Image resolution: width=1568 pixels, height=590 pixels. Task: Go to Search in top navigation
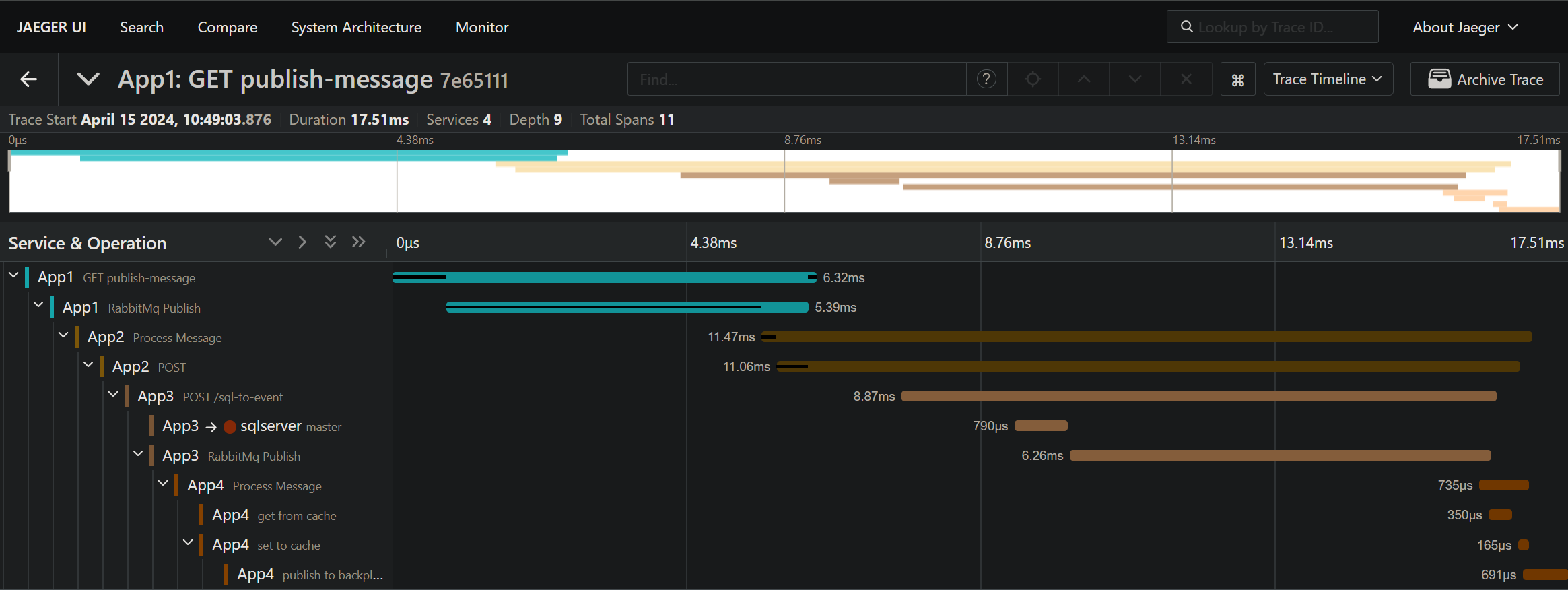click(141, 27)
